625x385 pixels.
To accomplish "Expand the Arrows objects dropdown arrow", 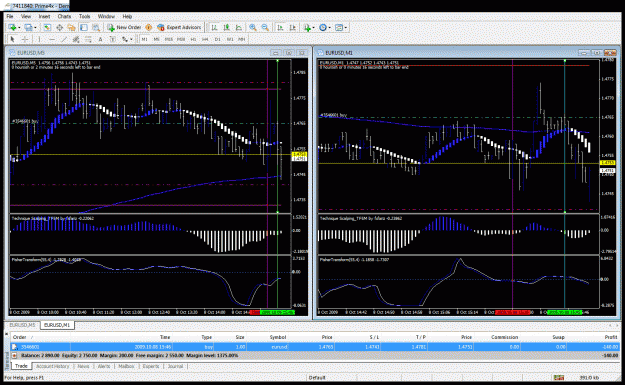I will pos(131,39).
